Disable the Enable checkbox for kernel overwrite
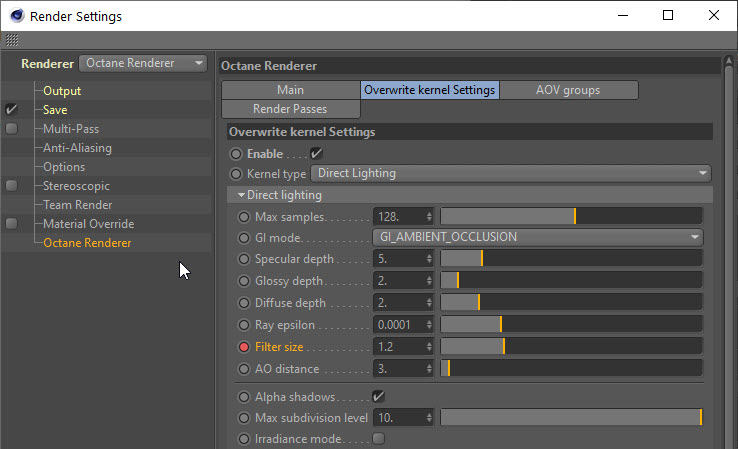 (317, 154)
